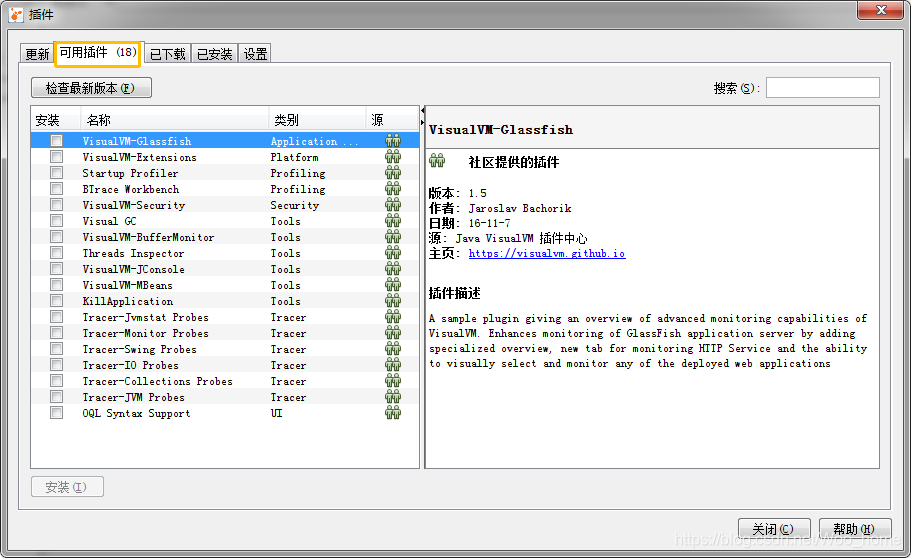
Task: Select the 可用插件 (18) tab
Action: click(x=98, y=53)
